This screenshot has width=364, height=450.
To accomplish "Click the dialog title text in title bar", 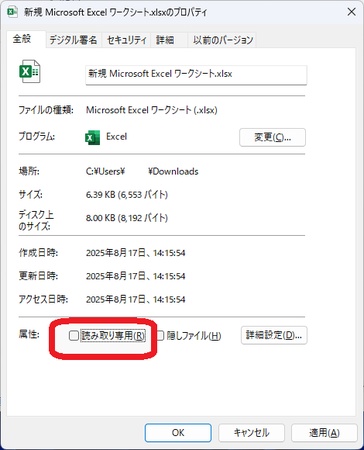I will point(115,13).
